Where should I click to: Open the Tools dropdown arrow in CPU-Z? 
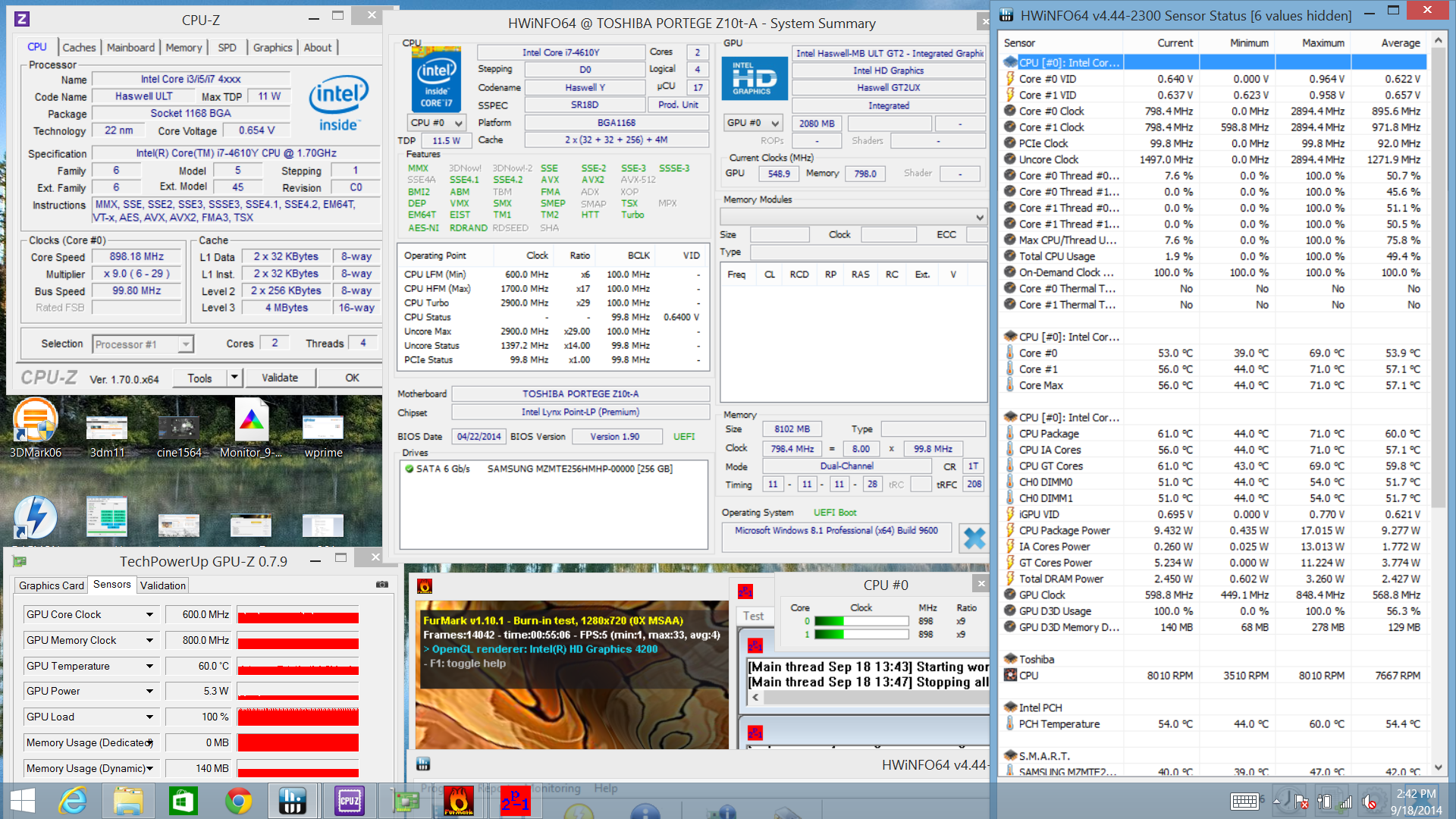[234, 377]
